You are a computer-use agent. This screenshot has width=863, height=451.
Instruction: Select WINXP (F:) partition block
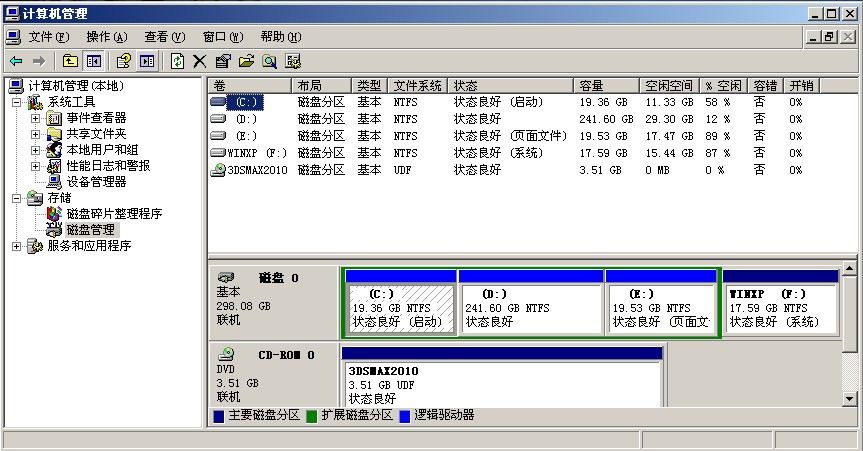pos(780,303)
